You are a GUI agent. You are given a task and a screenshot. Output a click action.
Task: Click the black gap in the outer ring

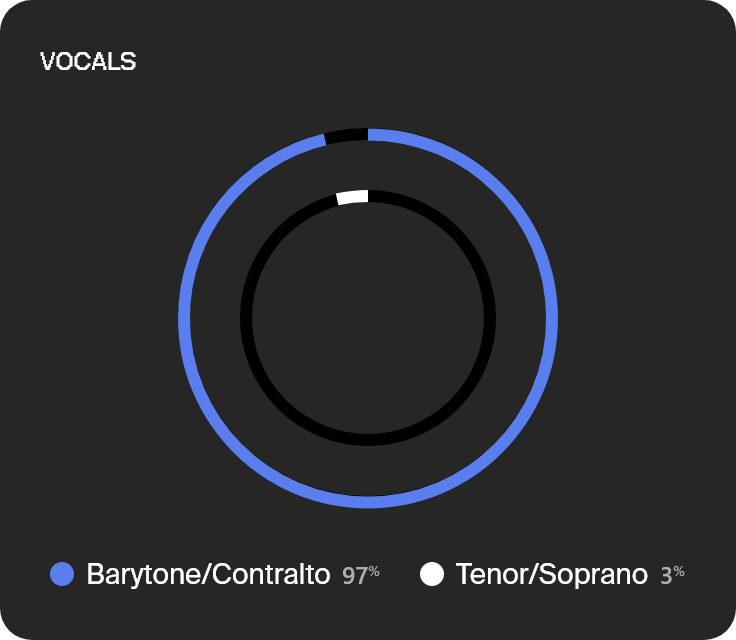point(346,135)
